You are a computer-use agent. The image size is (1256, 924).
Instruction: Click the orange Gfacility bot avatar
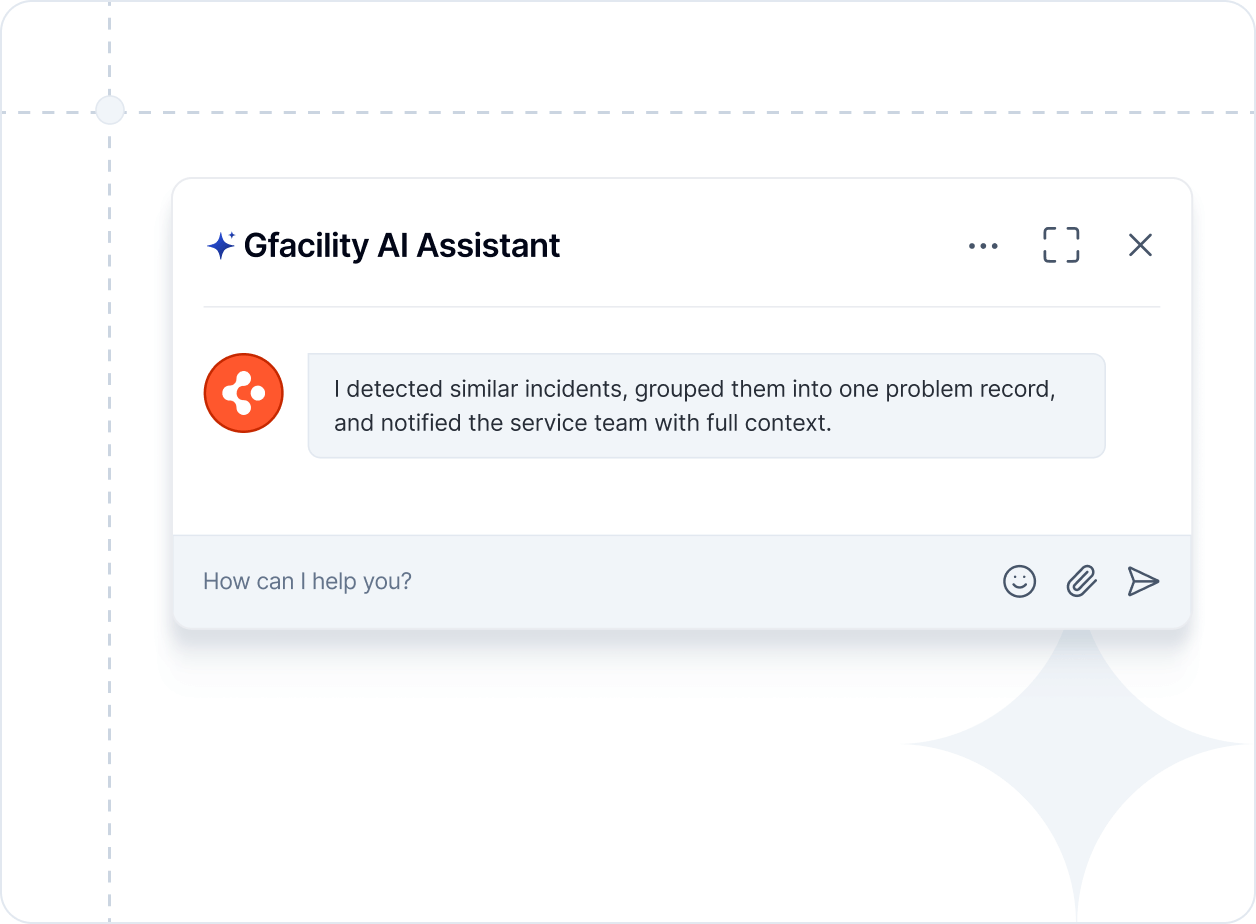point(244,393)
